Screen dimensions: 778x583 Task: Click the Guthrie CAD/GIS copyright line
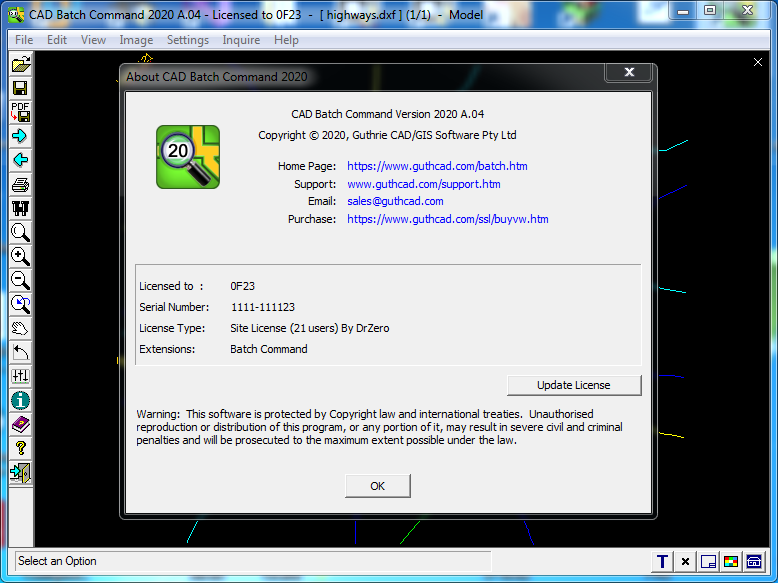pyautogui.click(x=387, y=135)
